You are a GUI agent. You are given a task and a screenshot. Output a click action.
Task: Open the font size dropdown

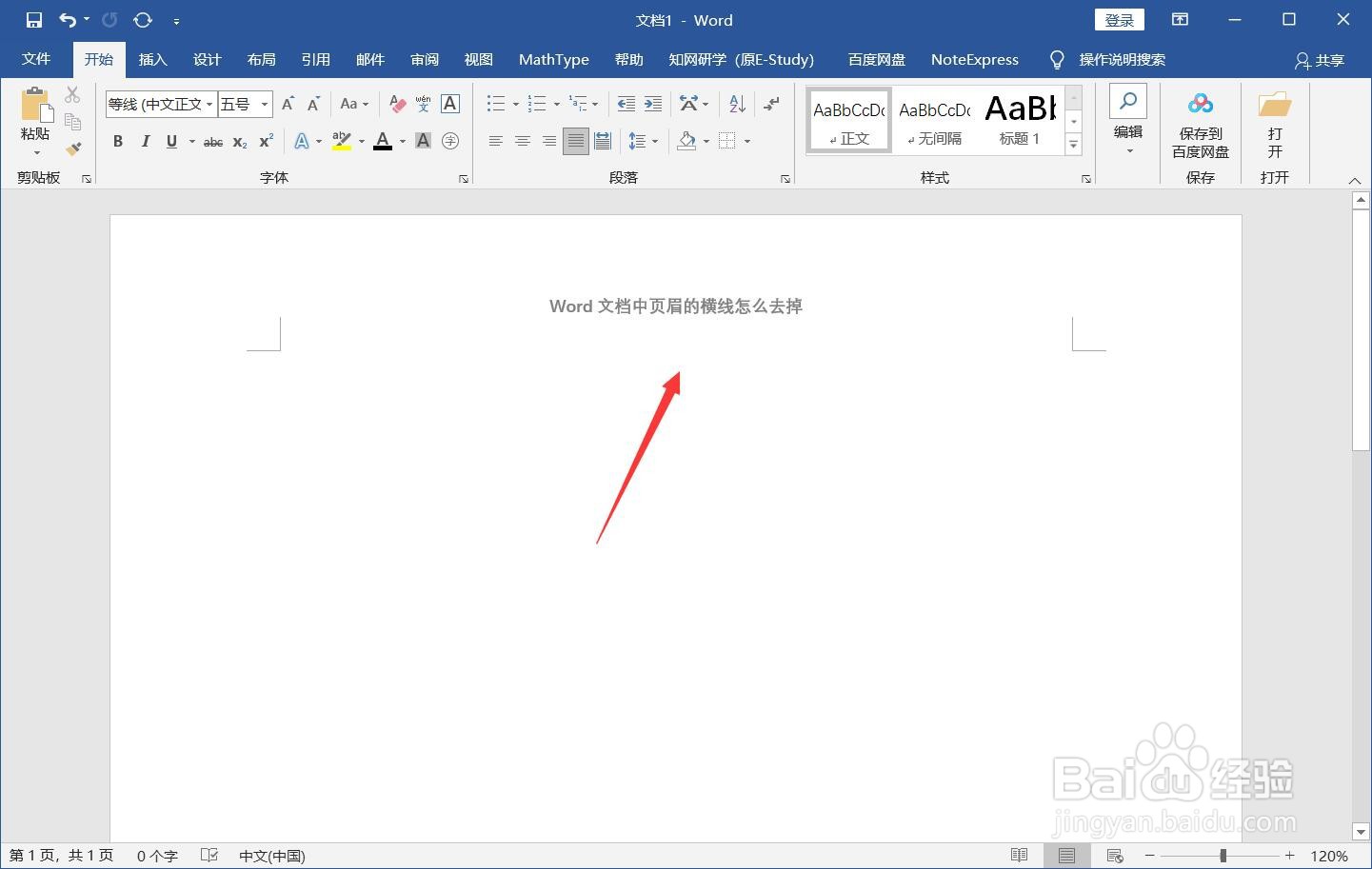click(264, 104)
